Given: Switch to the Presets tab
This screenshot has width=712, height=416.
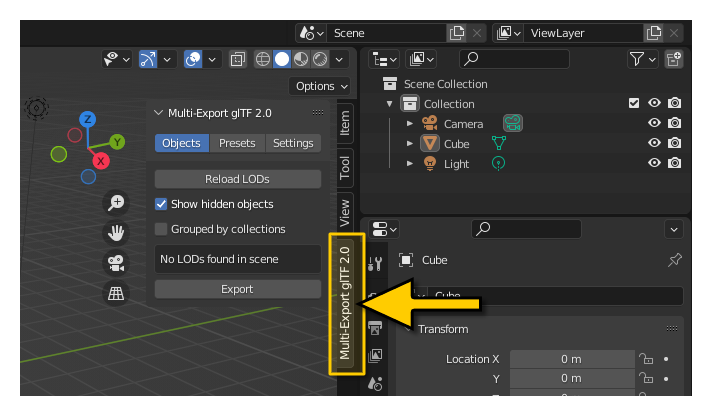Looking at the screenshot, I should pos(237,143).
